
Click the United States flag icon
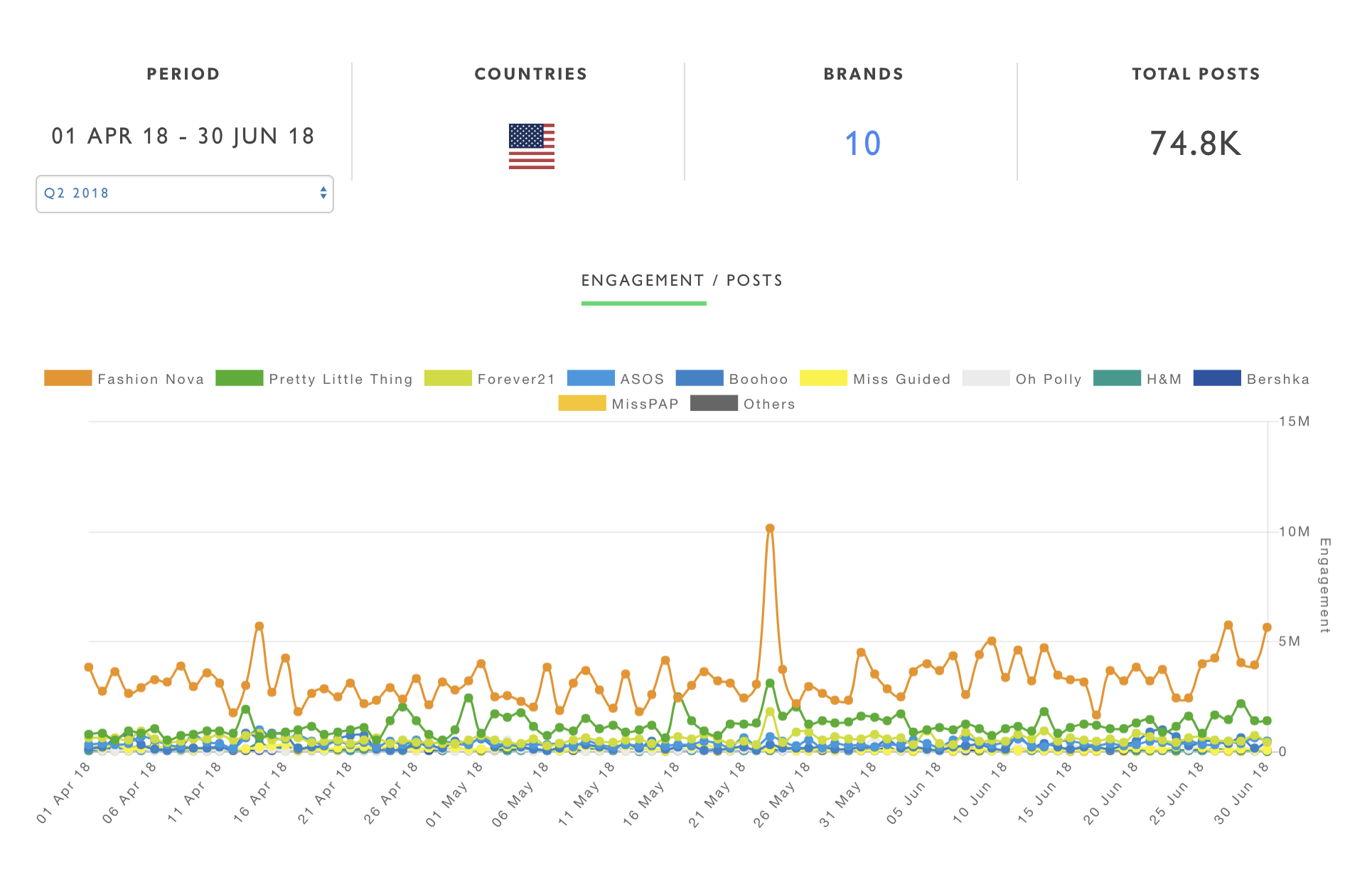pos(531,146)
